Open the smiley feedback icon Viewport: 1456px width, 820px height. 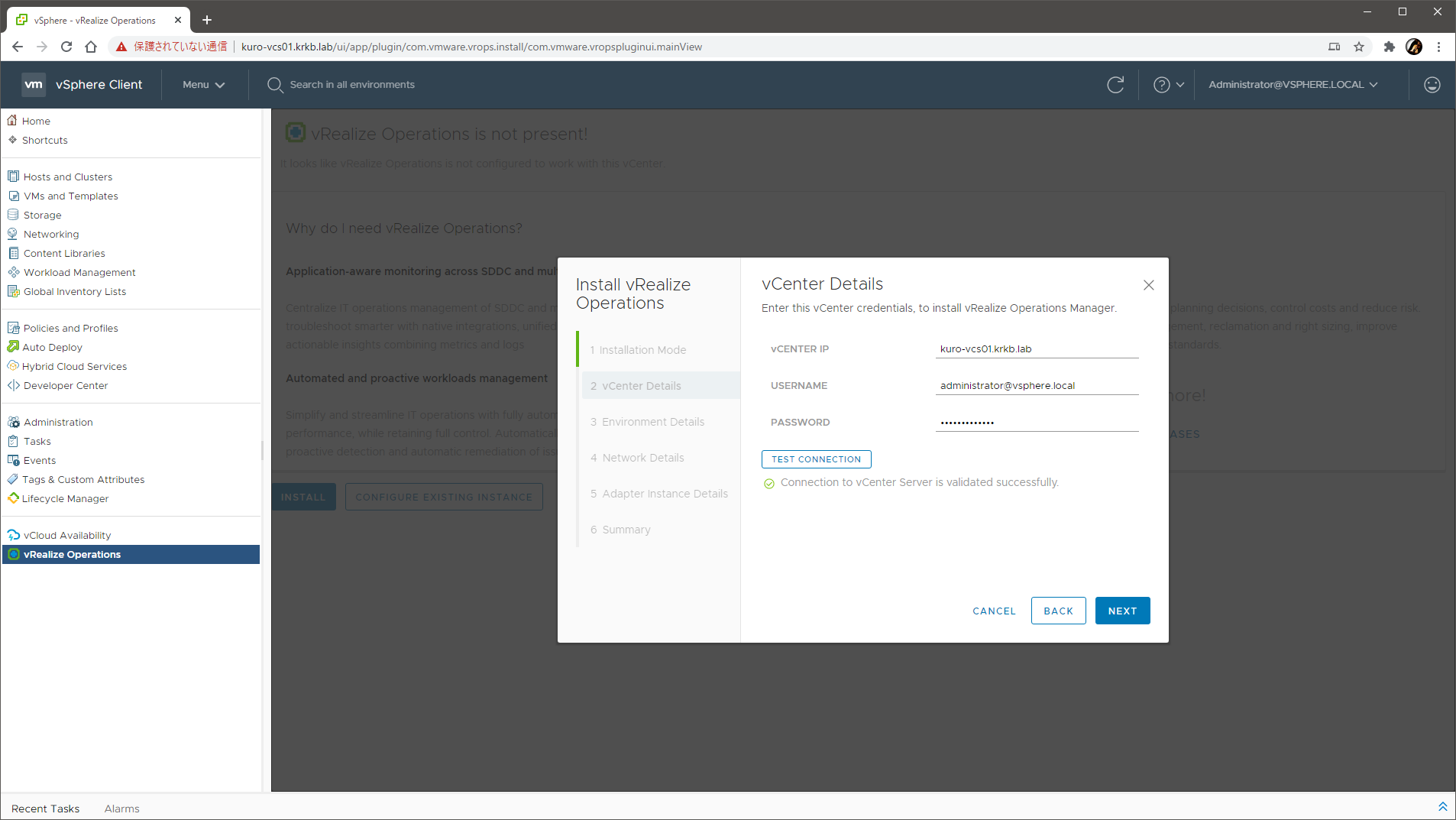tap(1432, 85)
